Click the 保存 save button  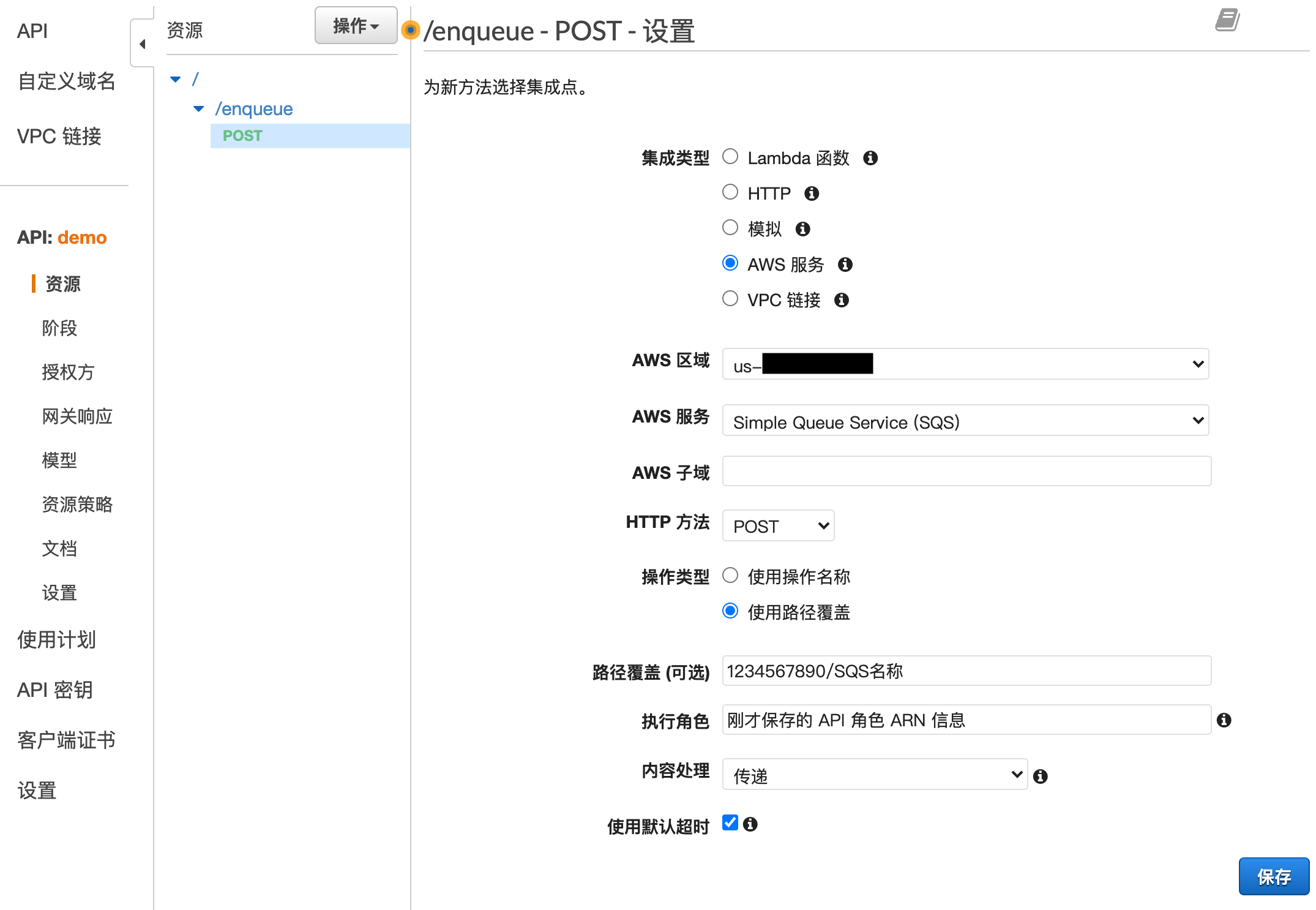1273,876
